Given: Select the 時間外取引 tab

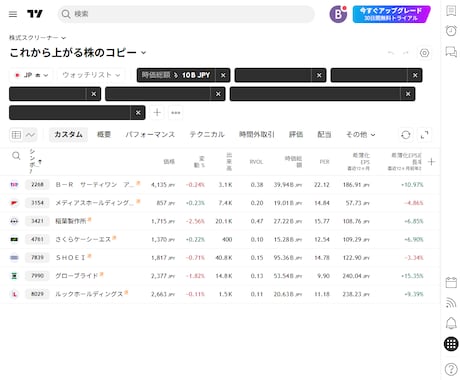Looking at the screenshot, I should click(256, 134).
